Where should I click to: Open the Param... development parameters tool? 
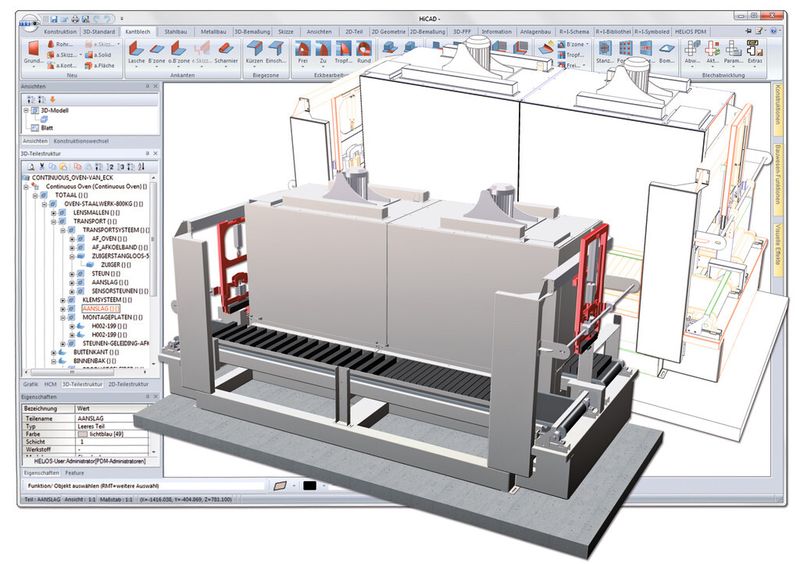tap(733, 53)
